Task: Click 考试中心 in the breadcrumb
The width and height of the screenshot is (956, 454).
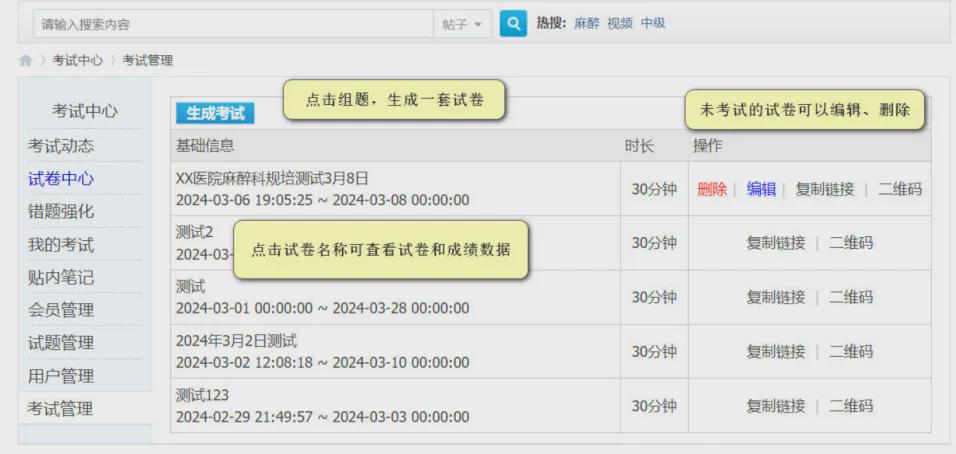Action: click(77, 61)
